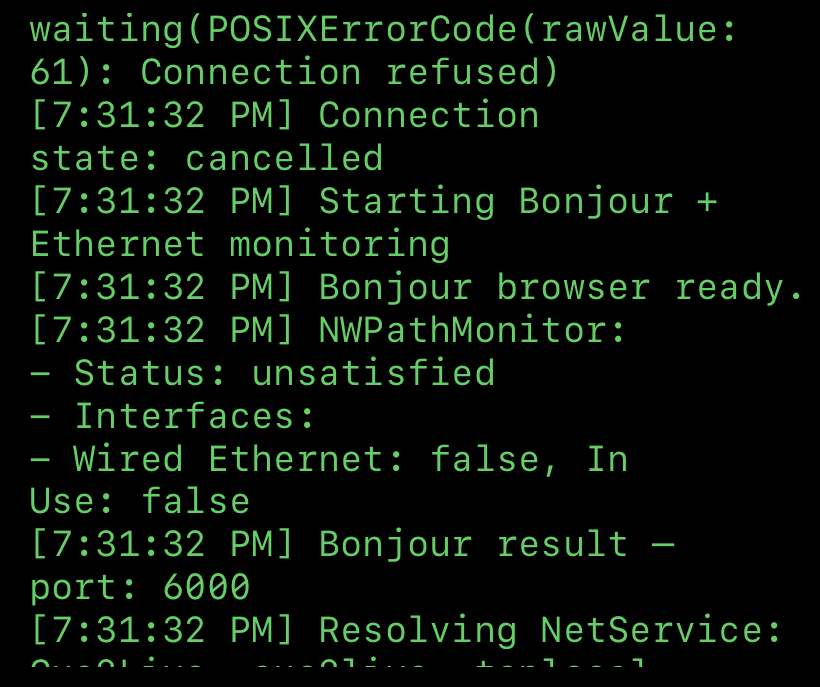Click the 'Starting Bonjour + Ethernet monitoring' line
The width and height of the screenshot is (820, 687).
click(x=373, y=223)
